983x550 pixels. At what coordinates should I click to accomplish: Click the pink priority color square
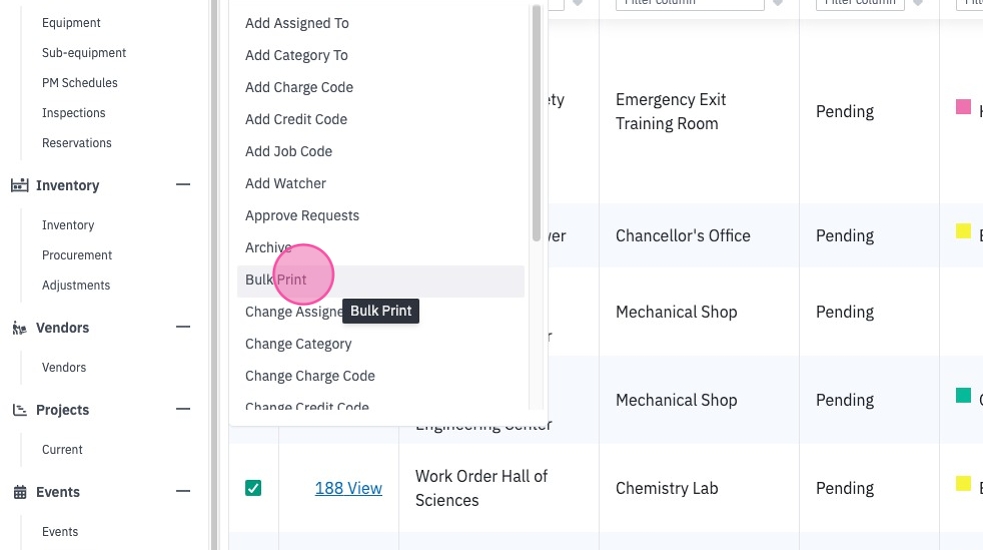[963, 107]
